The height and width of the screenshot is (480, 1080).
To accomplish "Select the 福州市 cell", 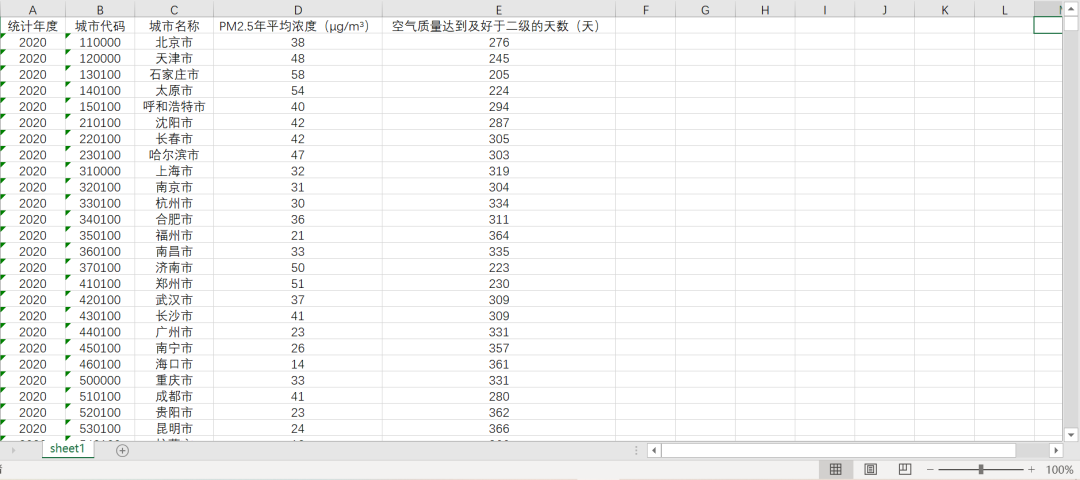I will [174, 236].
